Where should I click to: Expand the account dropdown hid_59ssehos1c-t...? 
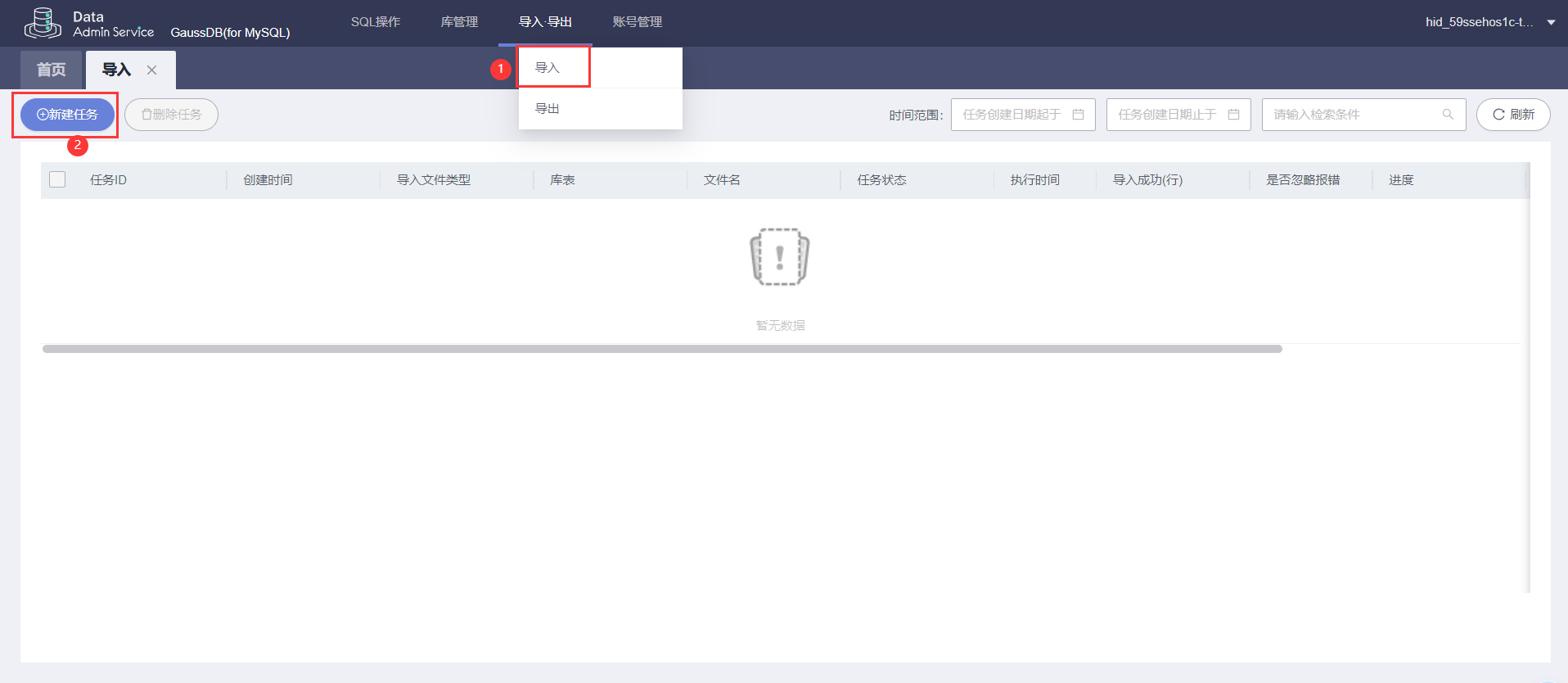coord(1551,23)
